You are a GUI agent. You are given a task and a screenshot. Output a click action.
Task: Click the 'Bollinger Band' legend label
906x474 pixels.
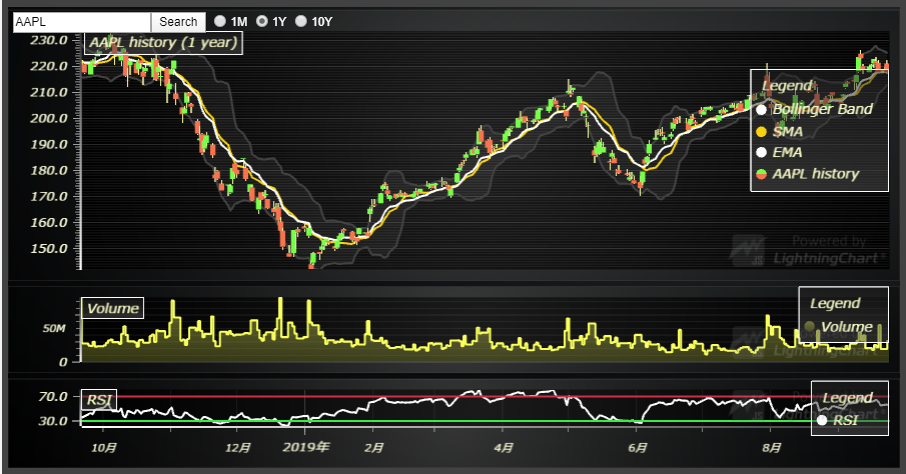point(822,109)
